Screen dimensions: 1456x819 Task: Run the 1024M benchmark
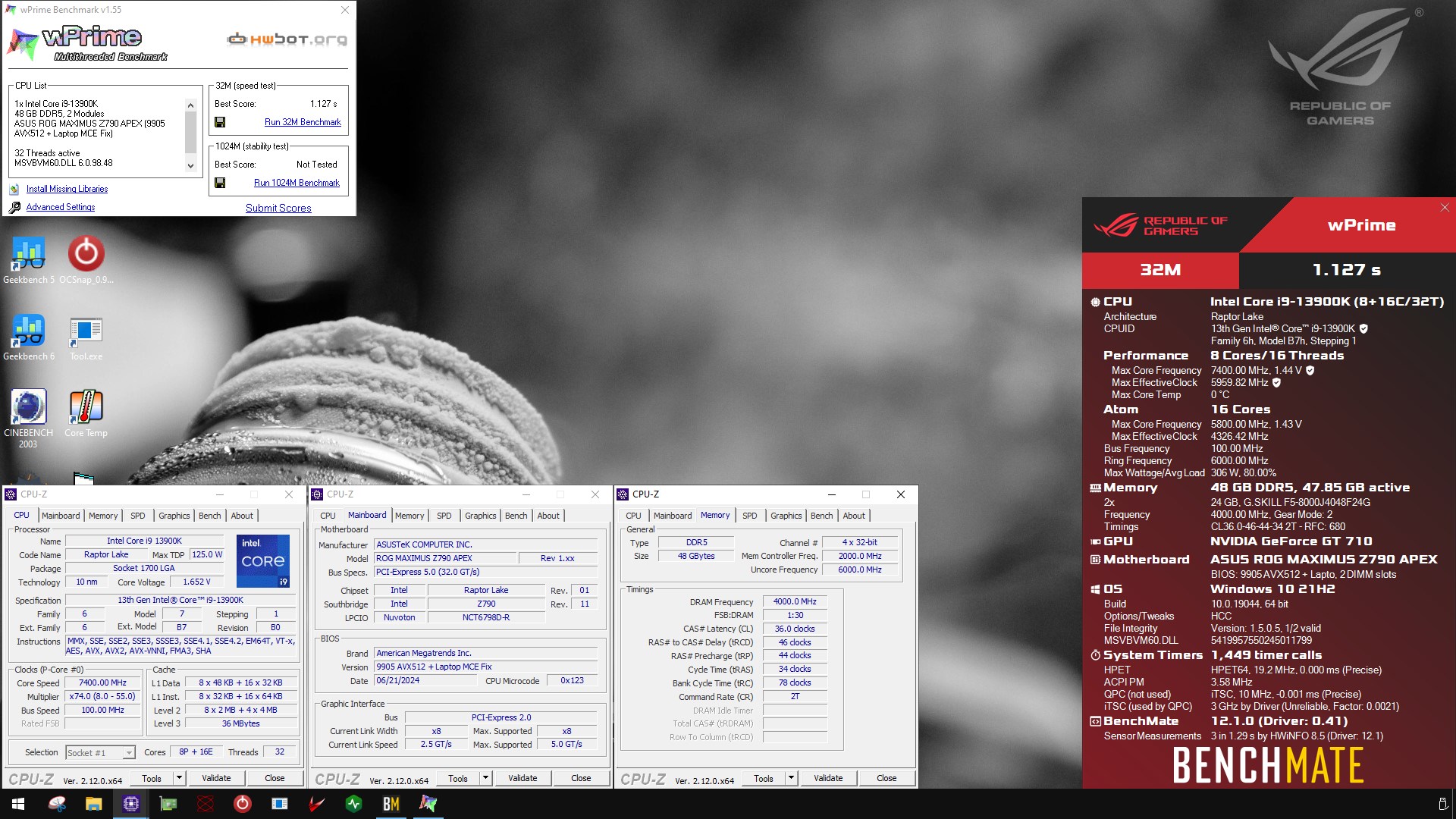point(297,183)
